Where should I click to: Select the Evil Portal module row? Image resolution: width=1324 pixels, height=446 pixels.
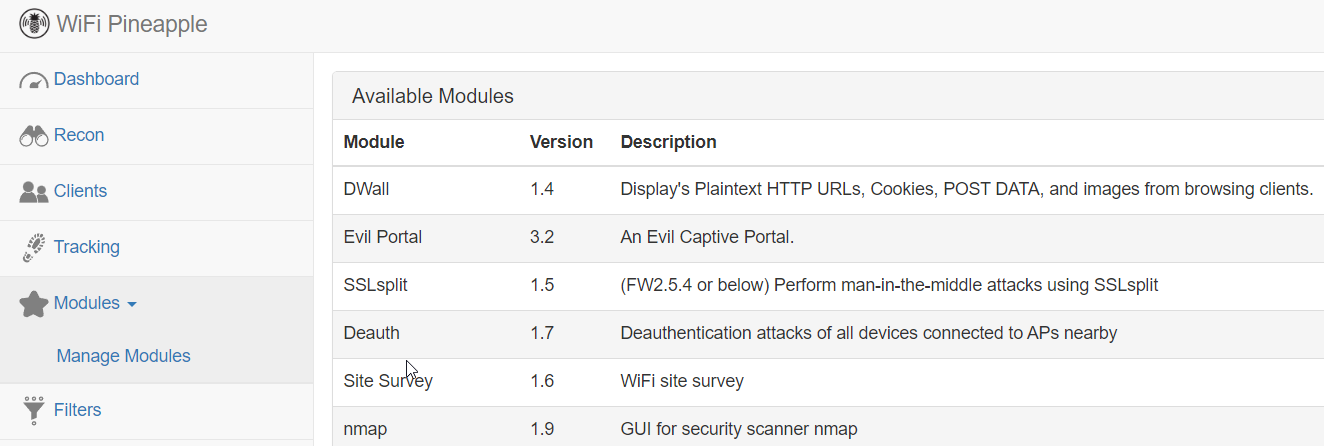828,238
